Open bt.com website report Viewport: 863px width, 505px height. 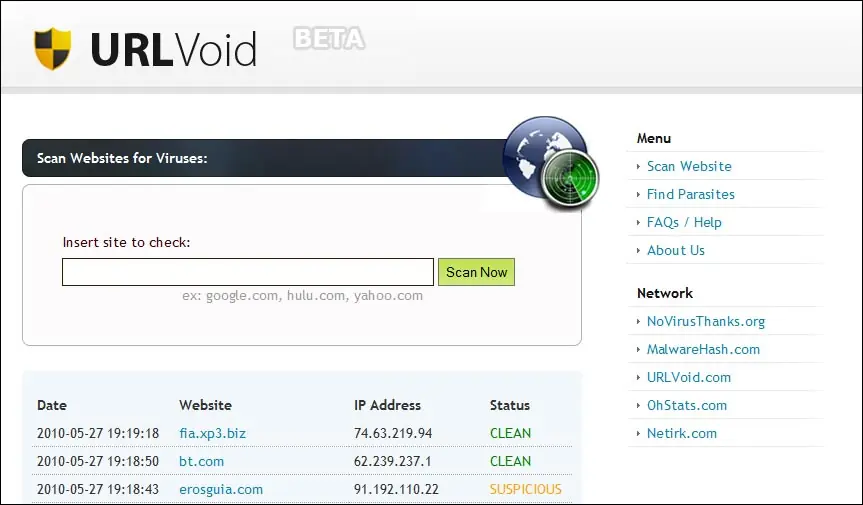coord(201,462)
